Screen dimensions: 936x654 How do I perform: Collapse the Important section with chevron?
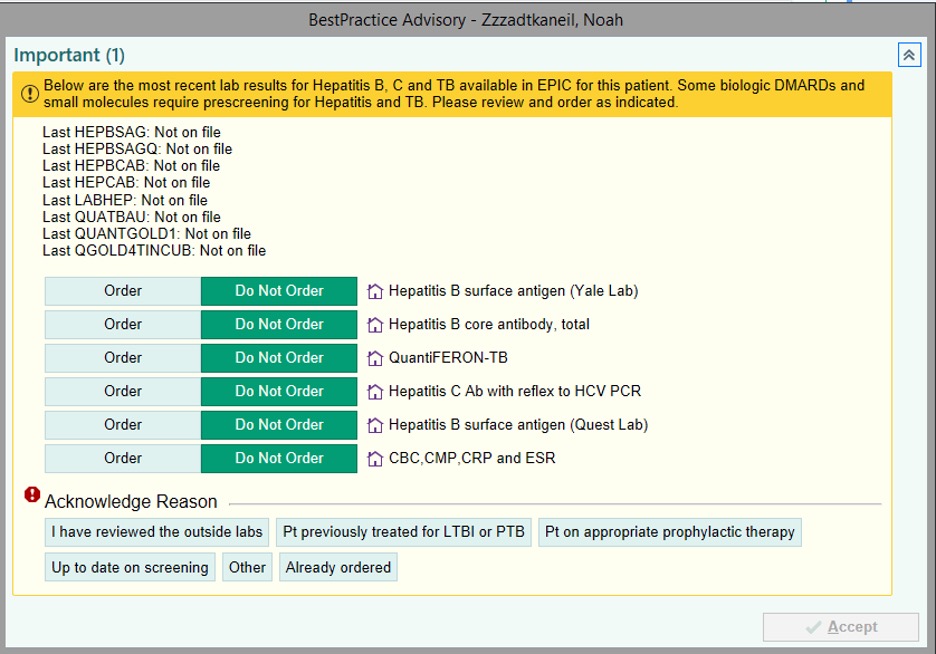coord(908,55)
